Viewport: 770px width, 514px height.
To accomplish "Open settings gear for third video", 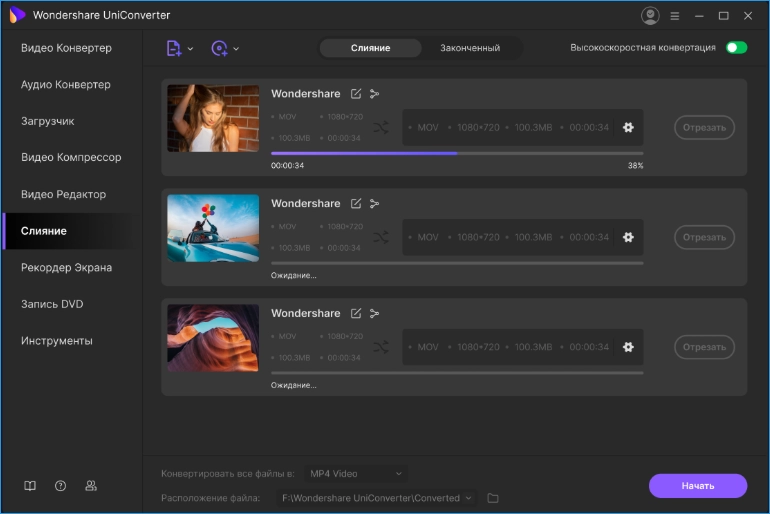I will click(628, 347).
